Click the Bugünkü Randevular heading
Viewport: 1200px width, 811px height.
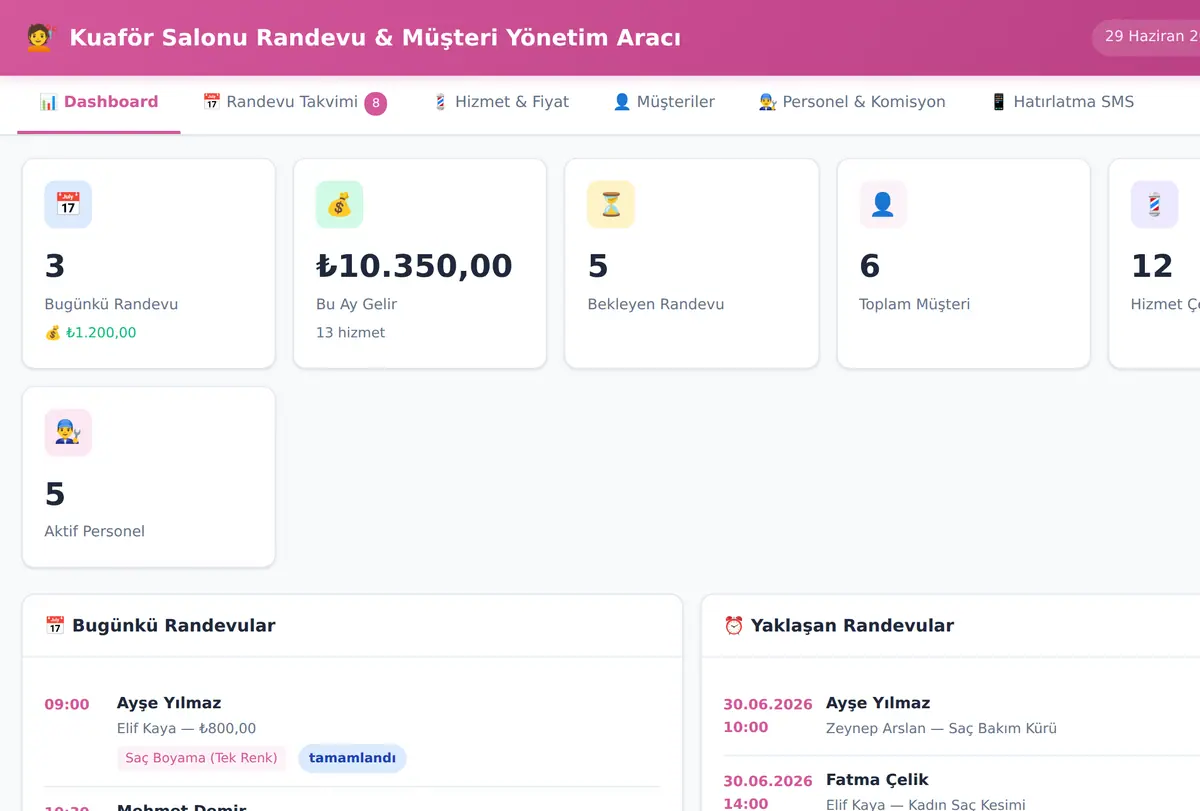(173, 626)
